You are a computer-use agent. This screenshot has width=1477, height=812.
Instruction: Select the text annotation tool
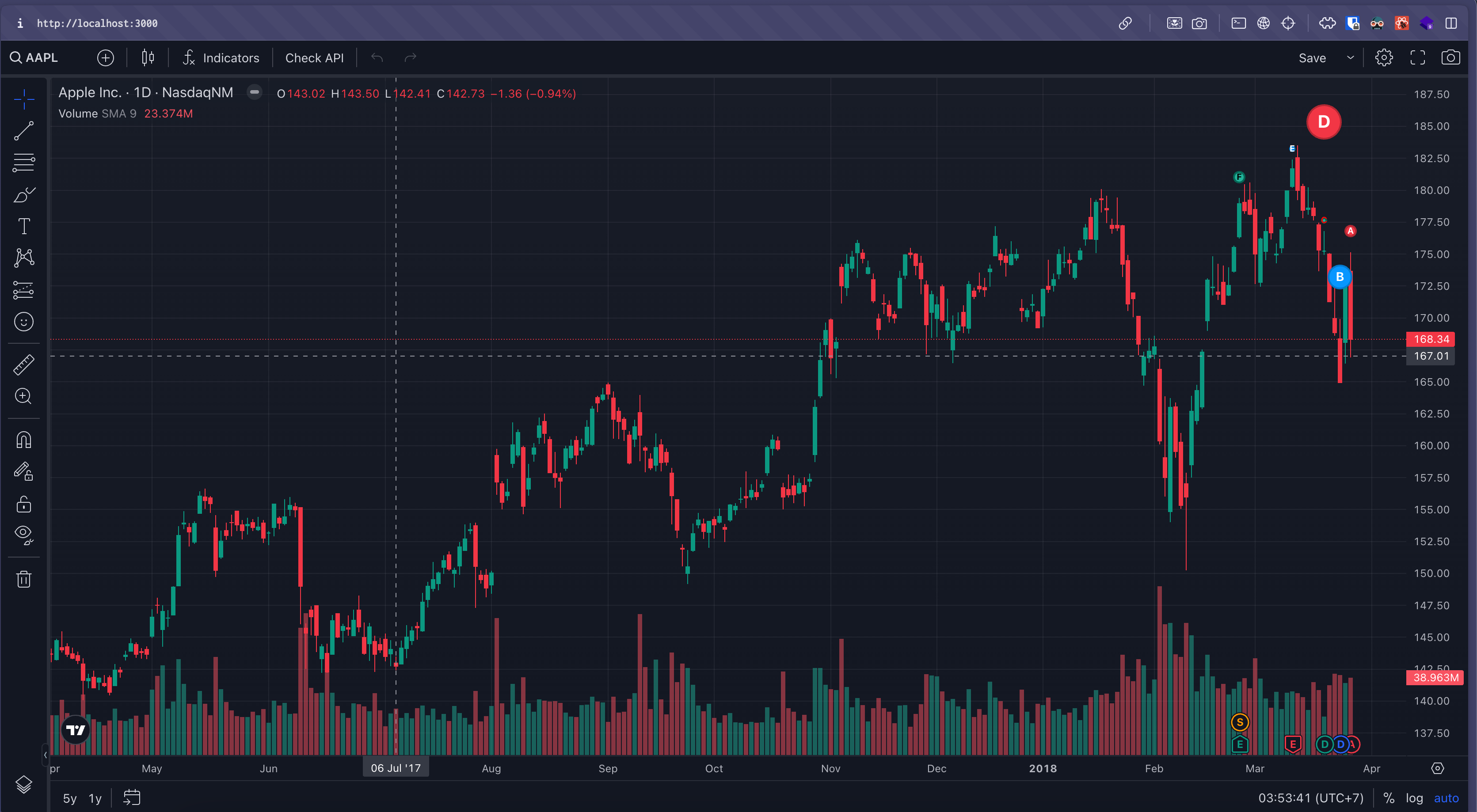click(x=23, y=226)
